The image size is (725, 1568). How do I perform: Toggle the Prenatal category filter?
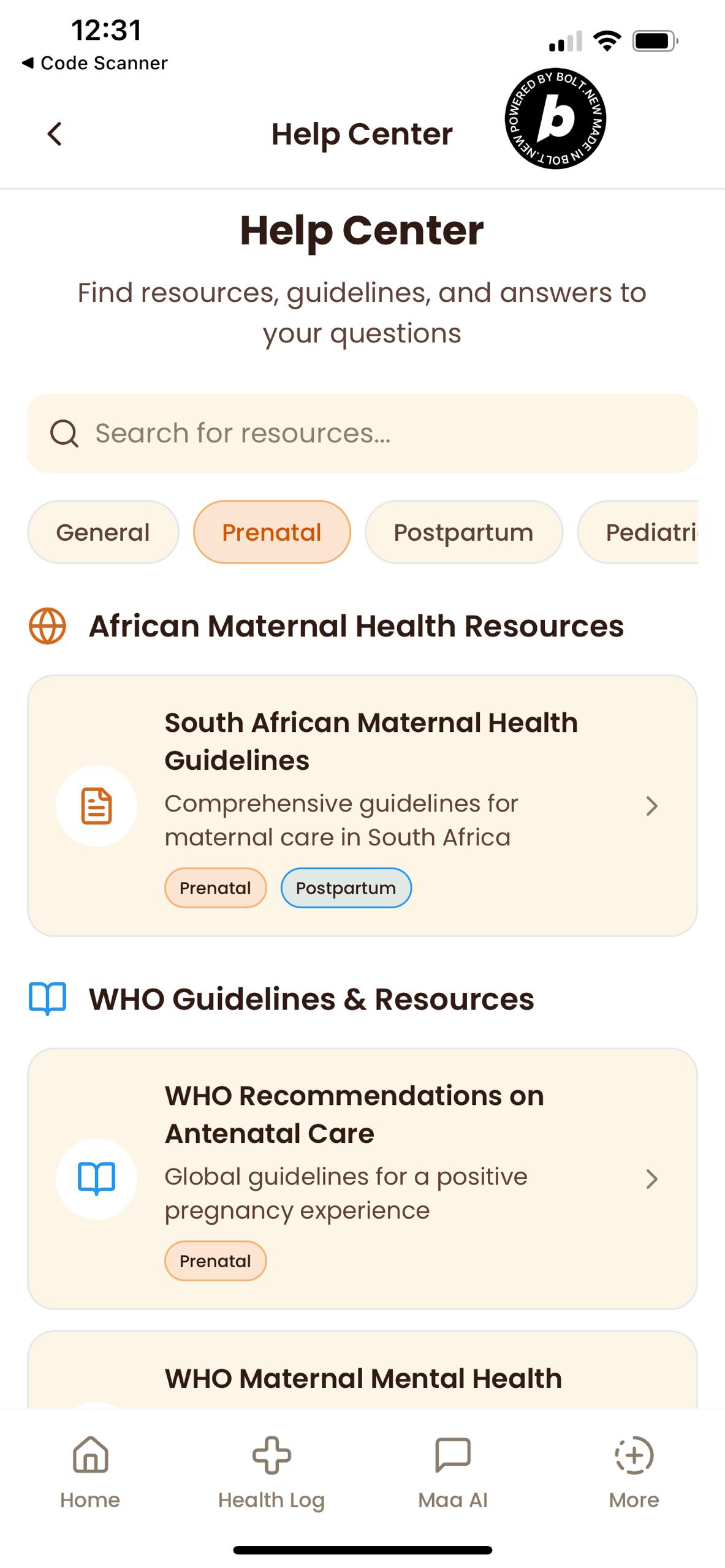(x=272, y=532)
